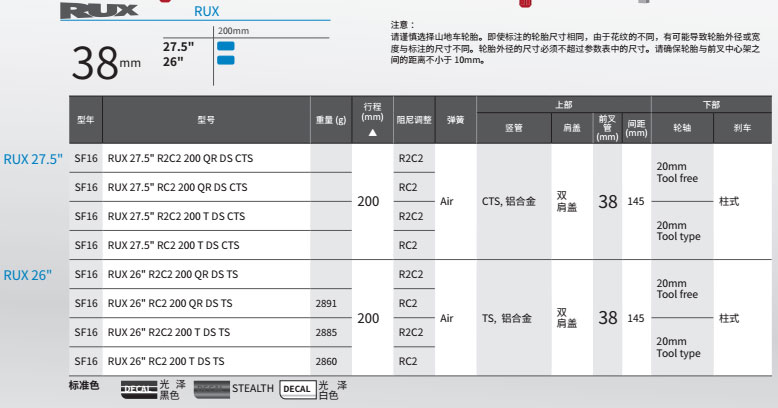This screenshot has width=778, height=408.
Task: Click the 竖管 column header
Action: [514, 128]
